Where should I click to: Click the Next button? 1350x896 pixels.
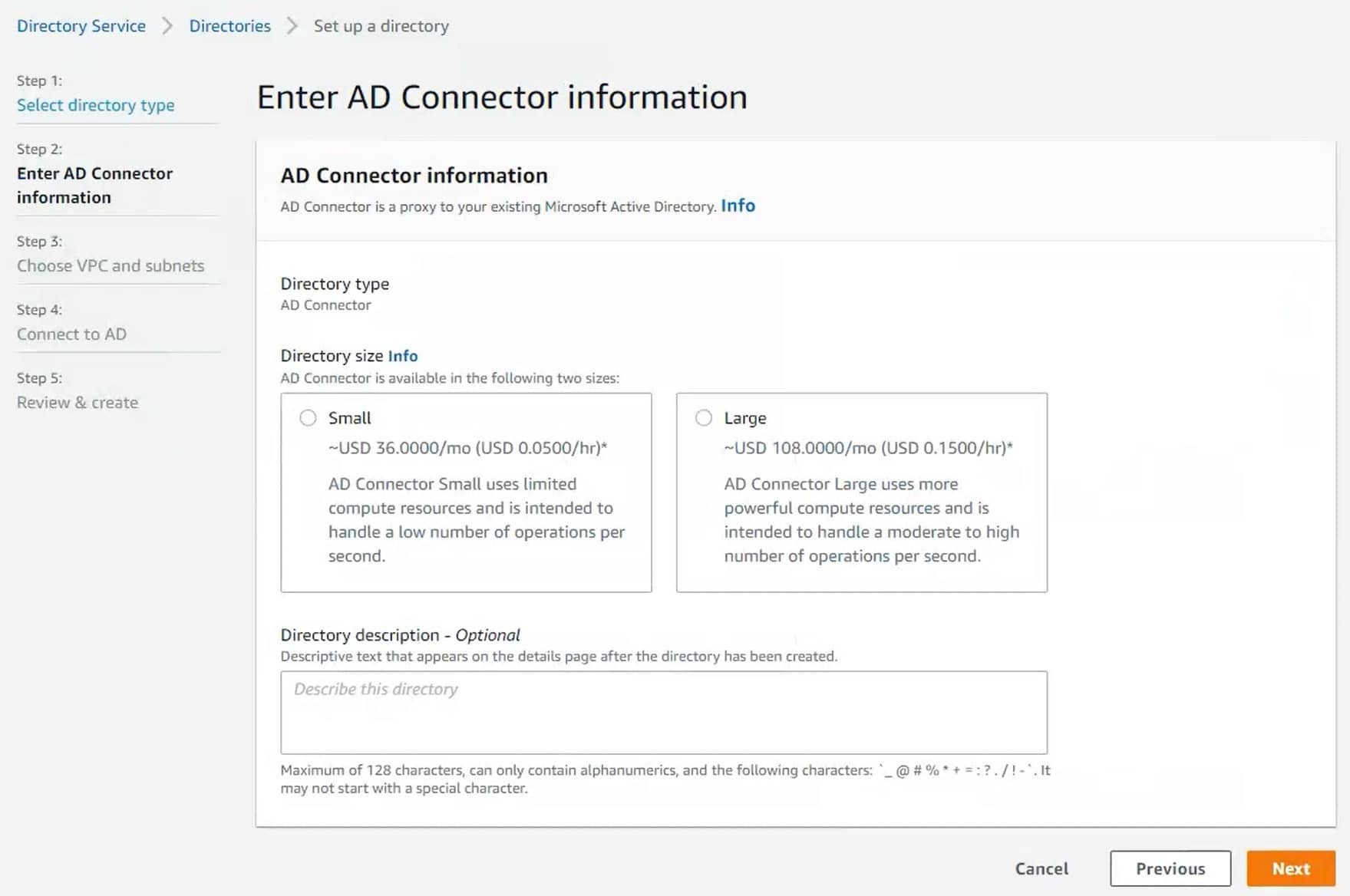pos(1290,868)
